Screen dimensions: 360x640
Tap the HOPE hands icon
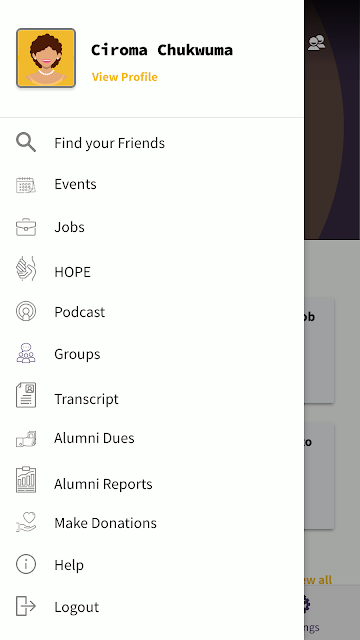pos(26,269)
